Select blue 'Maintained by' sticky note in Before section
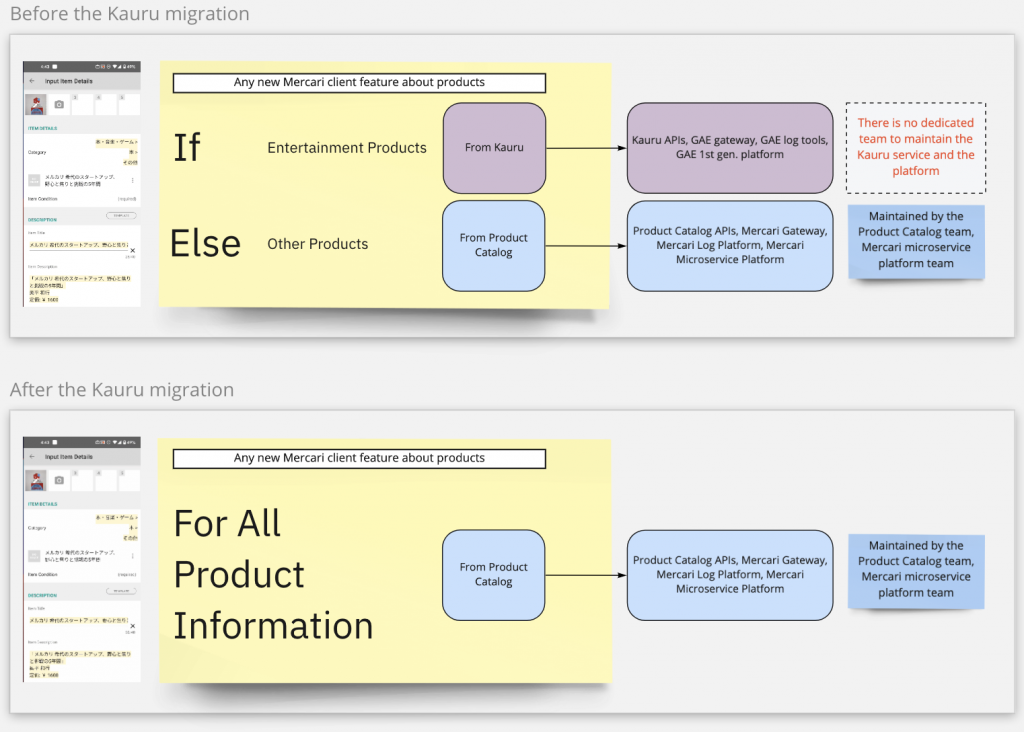The image size is (1024, 732). (916, 241)
